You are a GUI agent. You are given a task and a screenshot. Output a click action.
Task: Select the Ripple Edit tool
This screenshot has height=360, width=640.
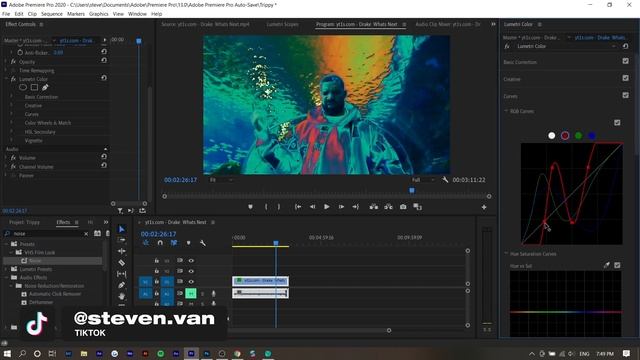[122, 240]
